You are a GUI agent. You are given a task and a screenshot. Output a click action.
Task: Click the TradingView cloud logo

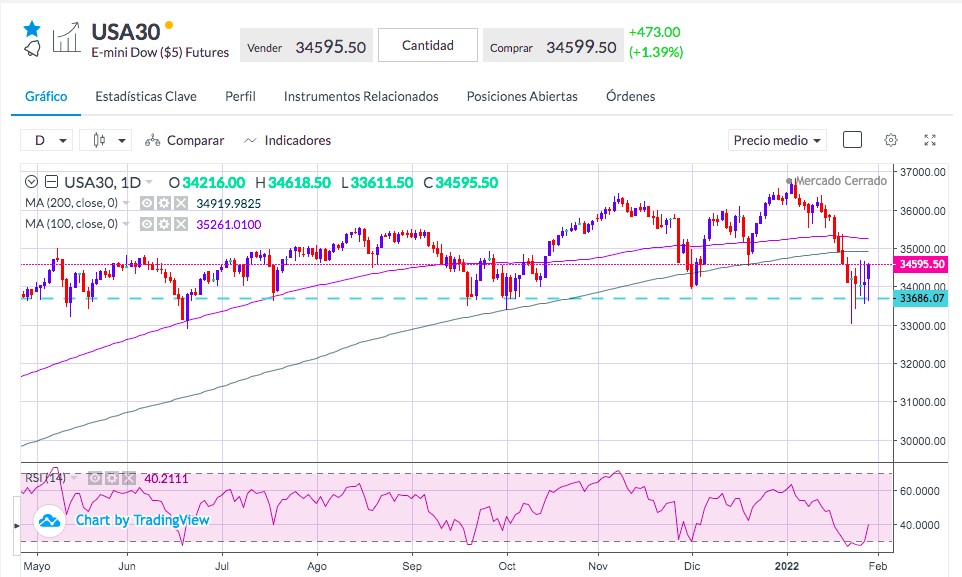[49, 521]
